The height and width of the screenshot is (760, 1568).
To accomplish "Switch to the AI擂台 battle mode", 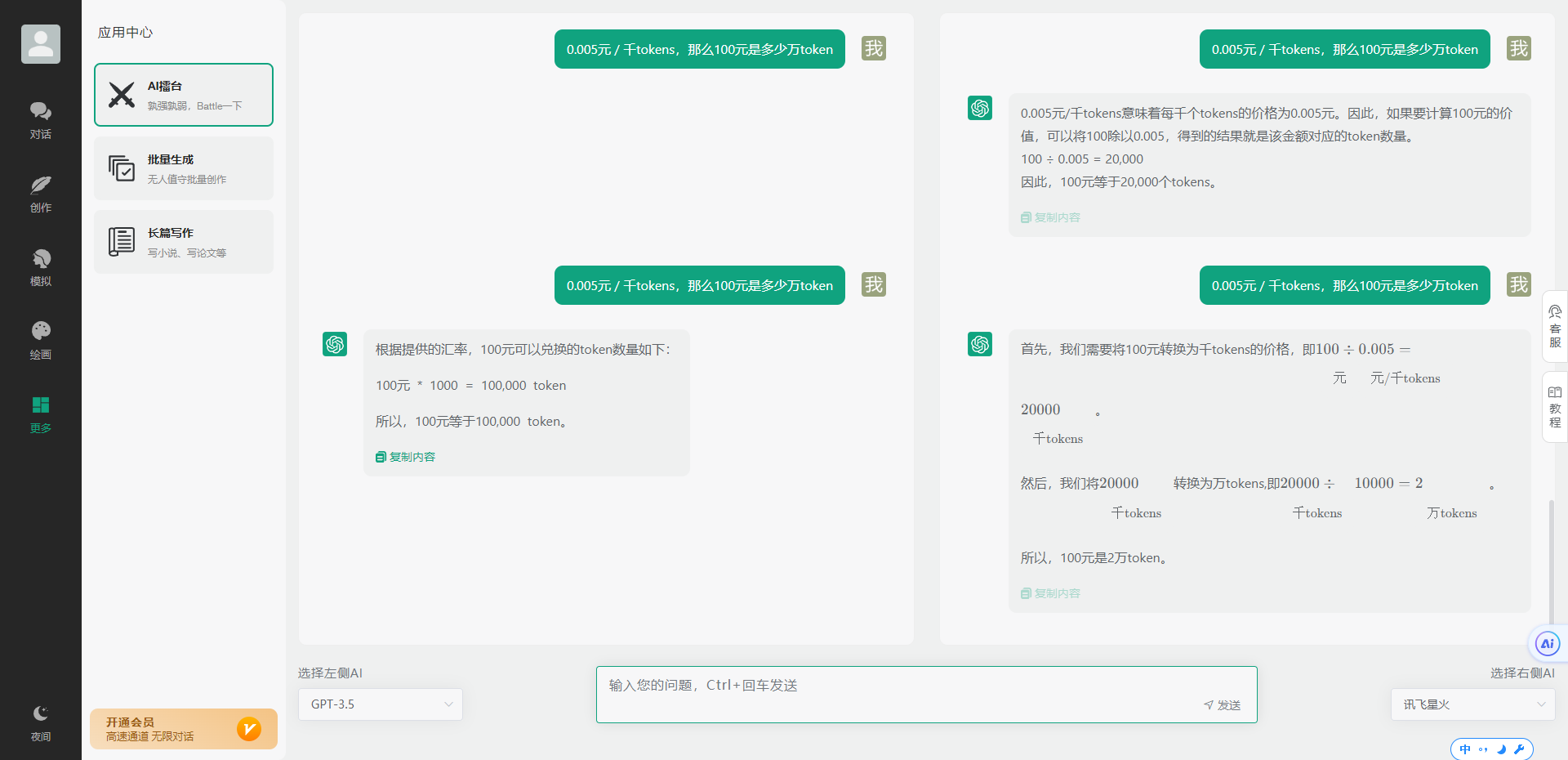I will click(x=183, y=94).
